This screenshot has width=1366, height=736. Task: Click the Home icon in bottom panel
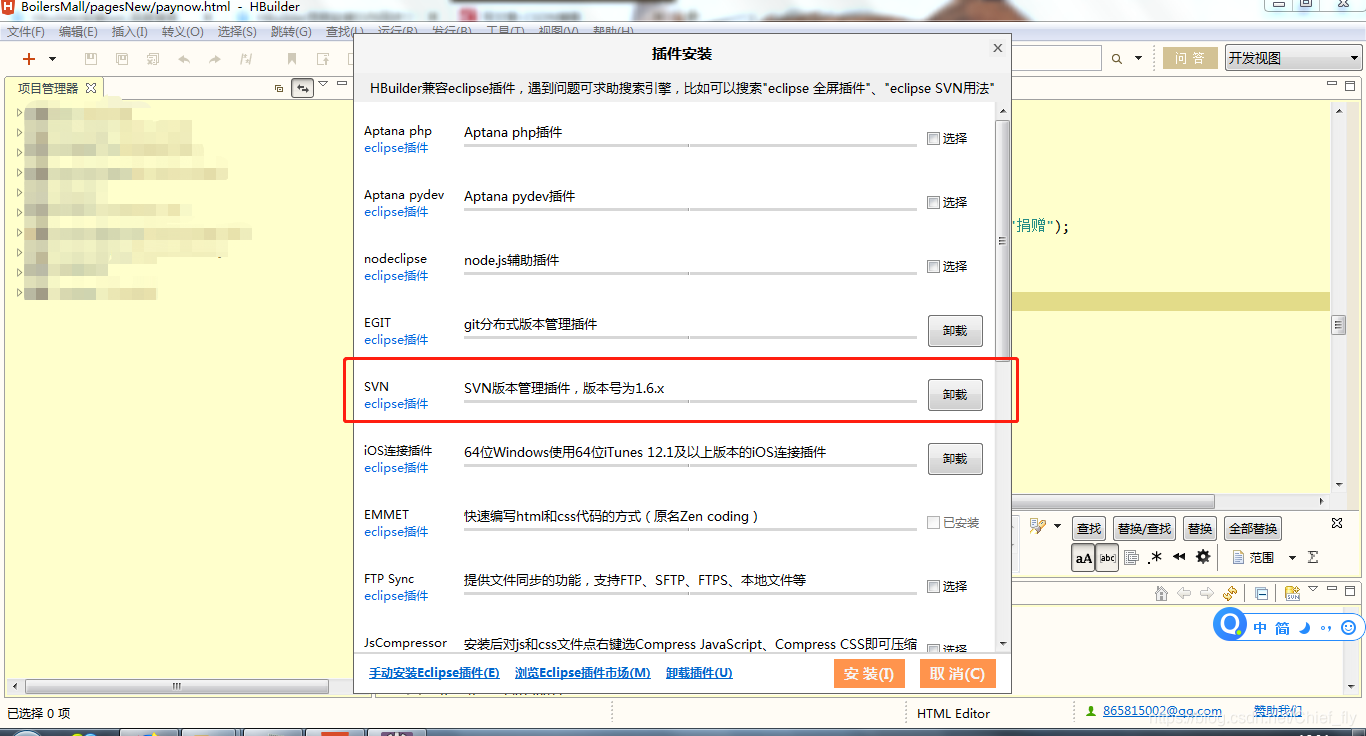(x=1161, y=593)
